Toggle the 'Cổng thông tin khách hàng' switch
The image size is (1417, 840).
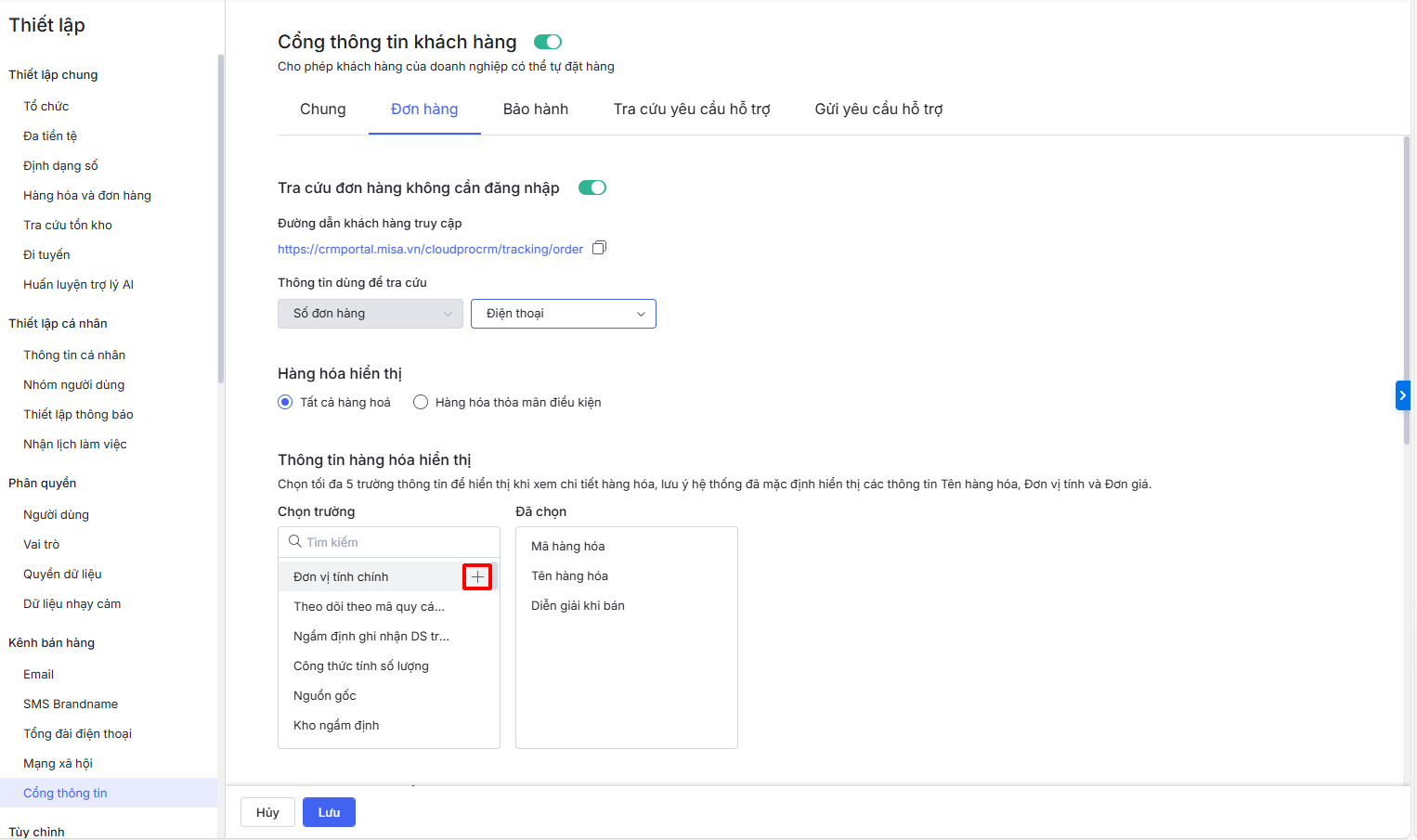548,42
